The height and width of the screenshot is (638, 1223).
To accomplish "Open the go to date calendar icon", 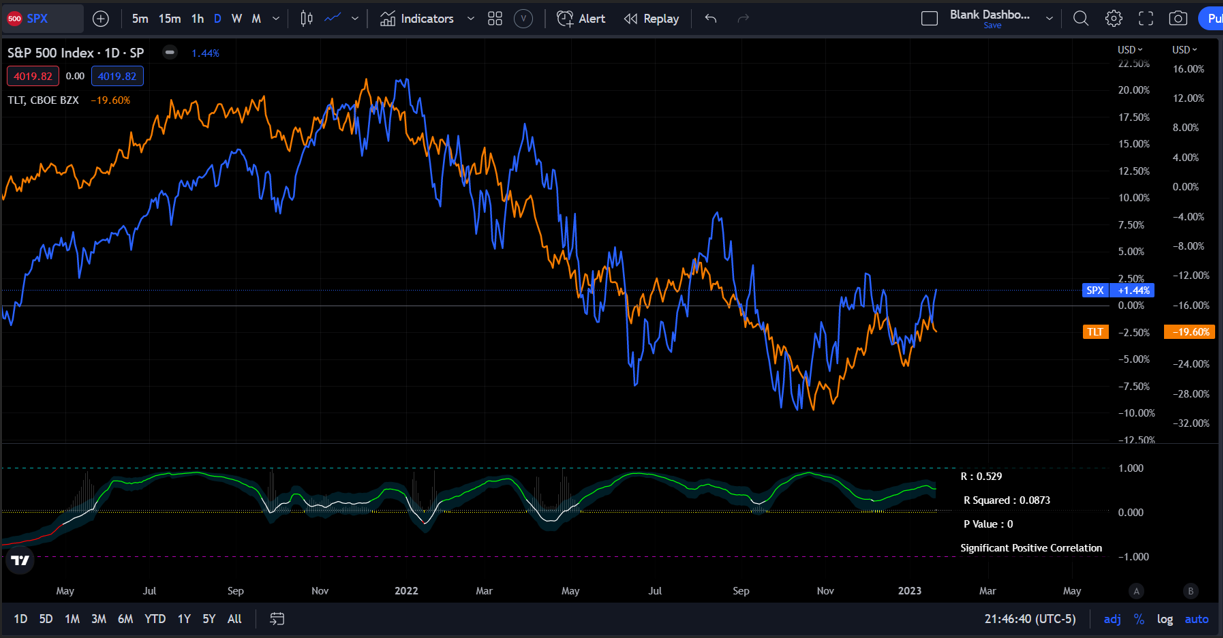I will (x=277, y=619).
